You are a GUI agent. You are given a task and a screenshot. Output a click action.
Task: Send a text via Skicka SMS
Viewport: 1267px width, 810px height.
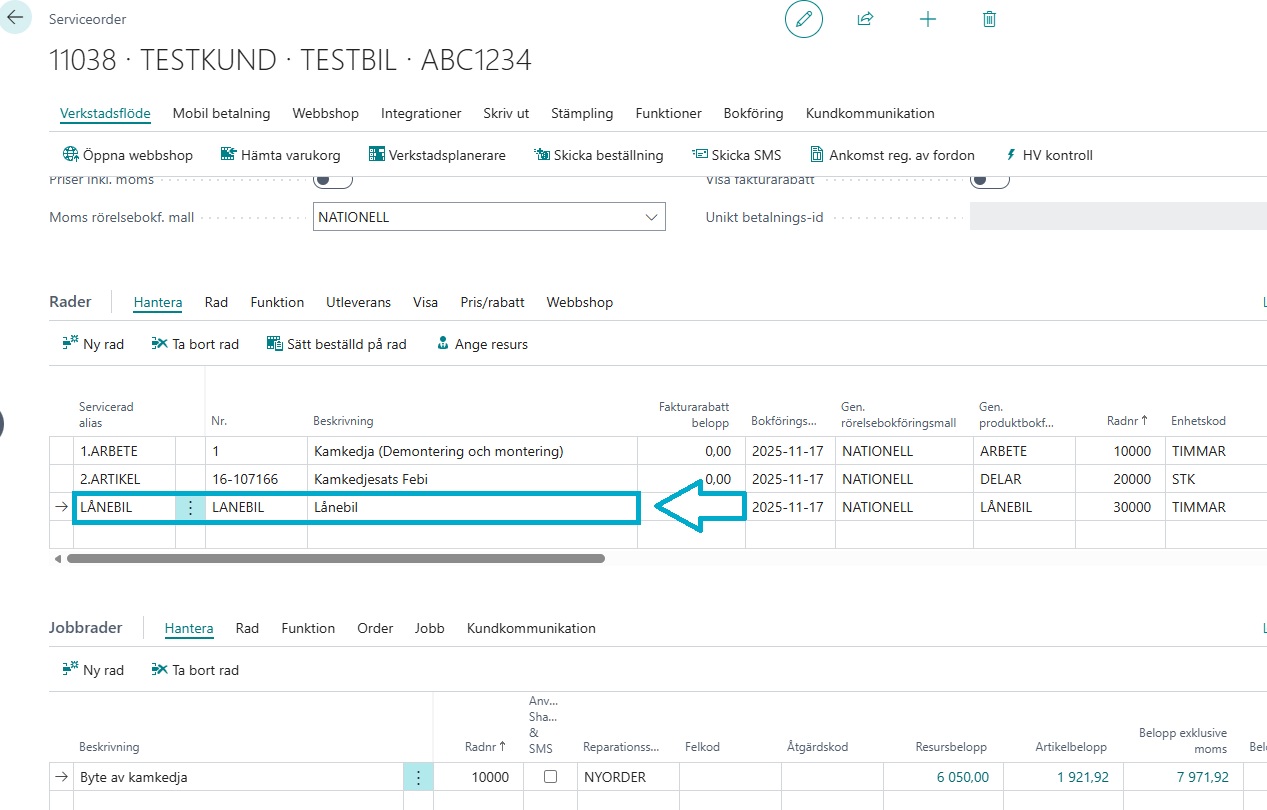(736, 155)
